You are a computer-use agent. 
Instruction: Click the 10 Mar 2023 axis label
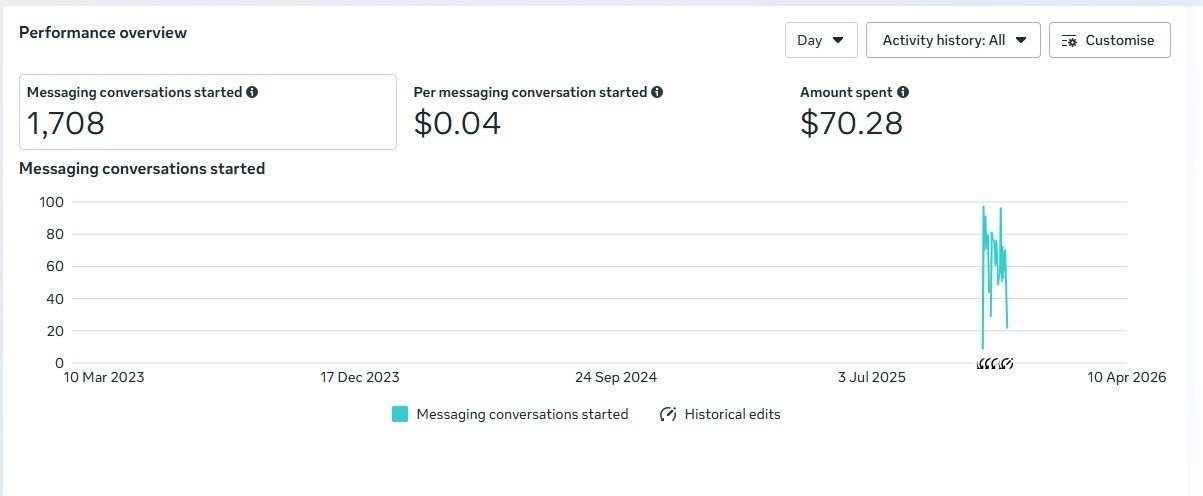[104, 378]
